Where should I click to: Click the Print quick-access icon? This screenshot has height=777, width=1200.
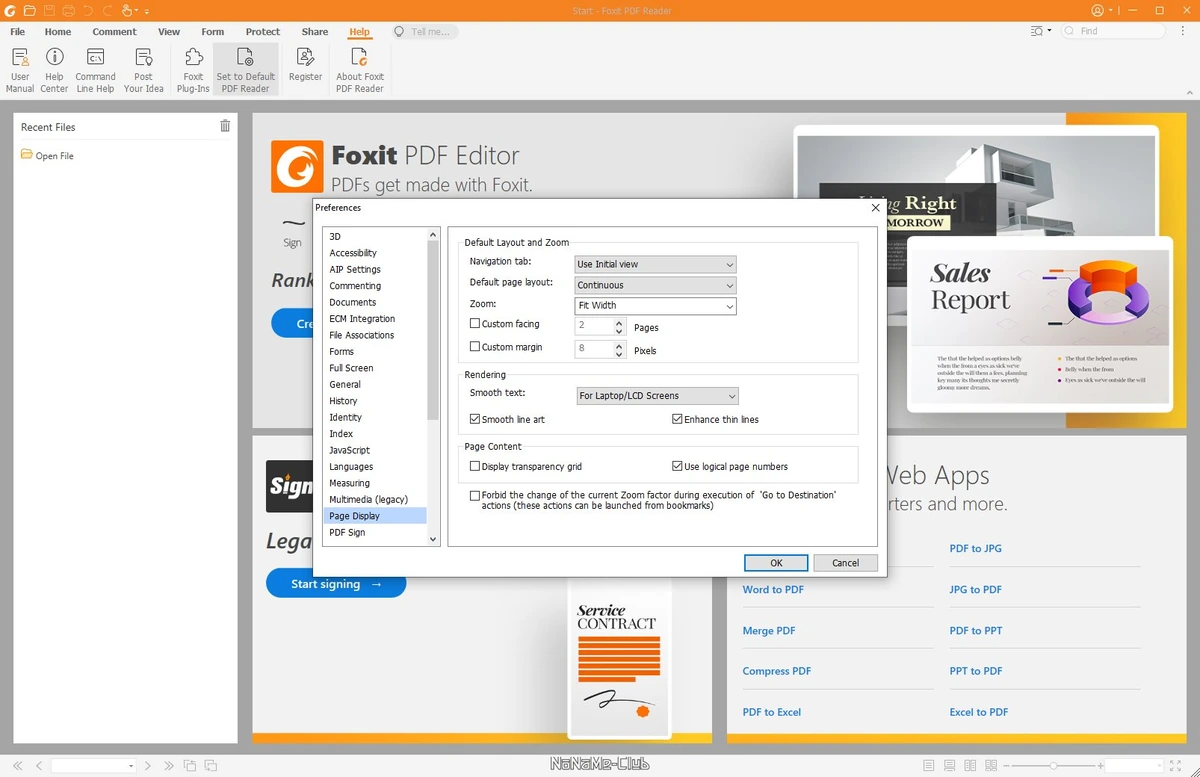click(x=68, y=11)
